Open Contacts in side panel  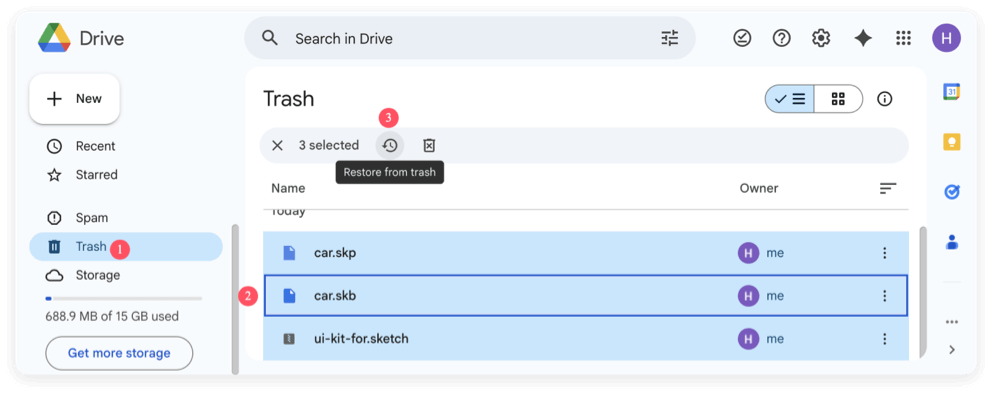tap(952, 241)
